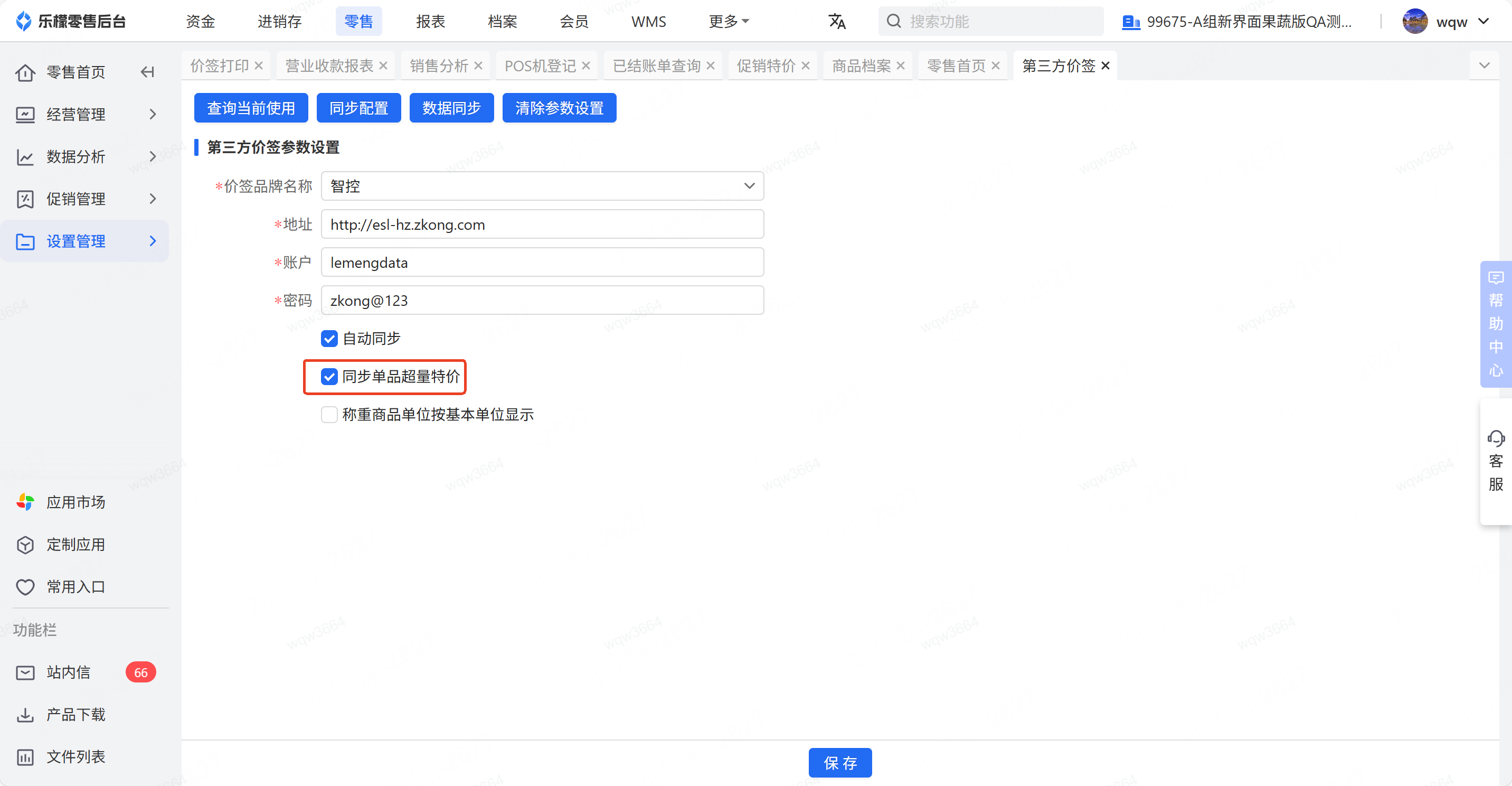Click into the 账户 input field
This screenshot has width=1512, height=786.
coord(542,263)
